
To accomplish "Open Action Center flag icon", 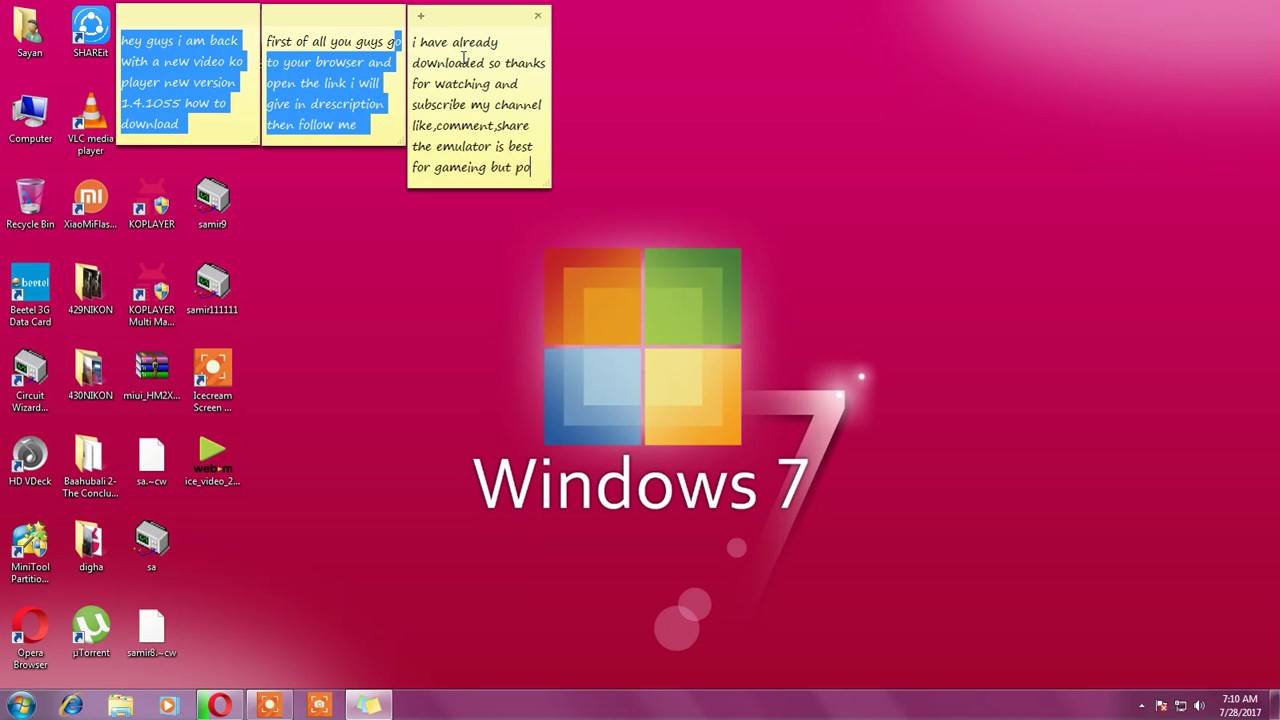I will click(1161, 706).
